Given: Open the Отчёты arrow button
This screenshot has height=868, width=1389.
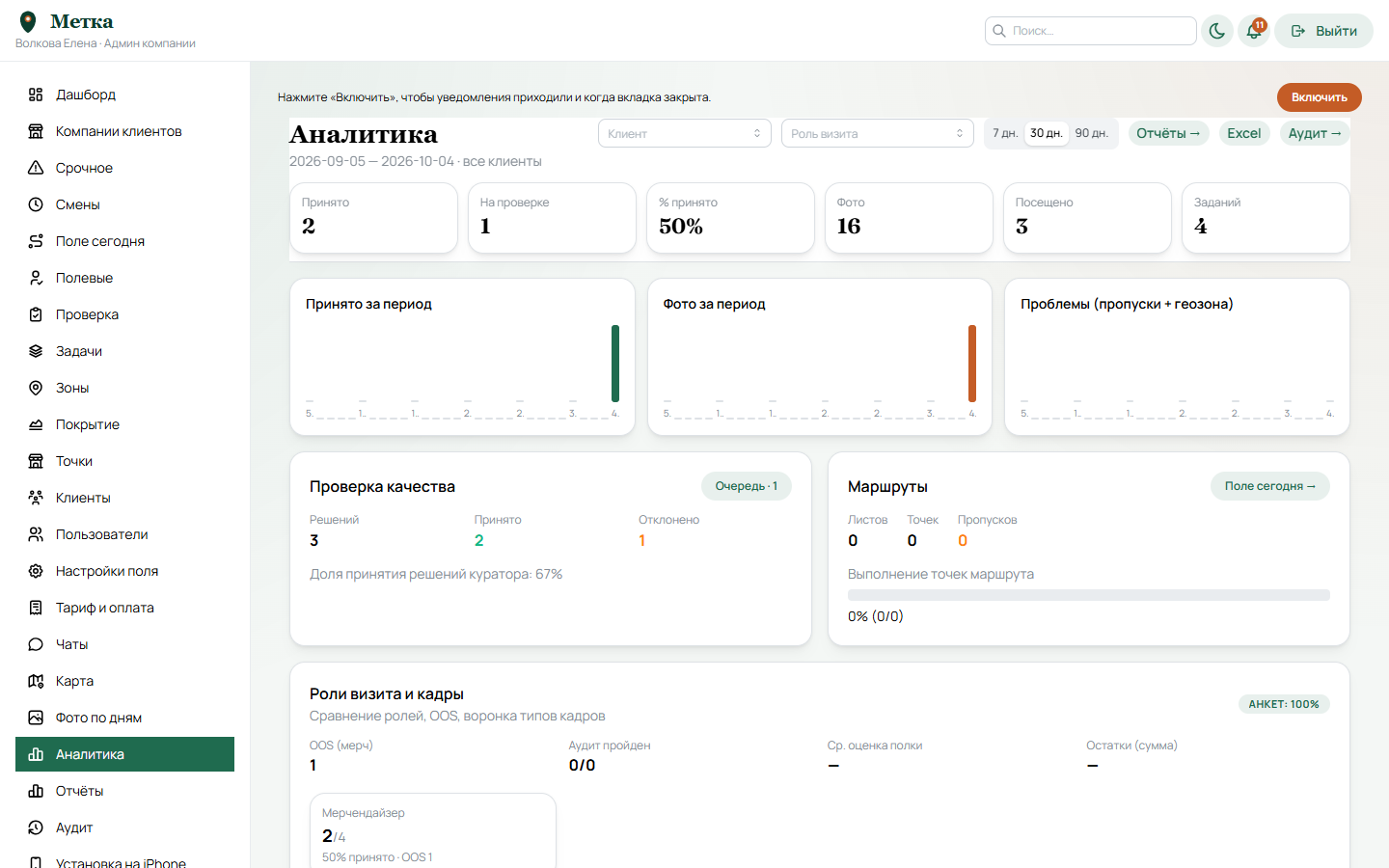Looking at the screenshot, I should point(1168,133).
